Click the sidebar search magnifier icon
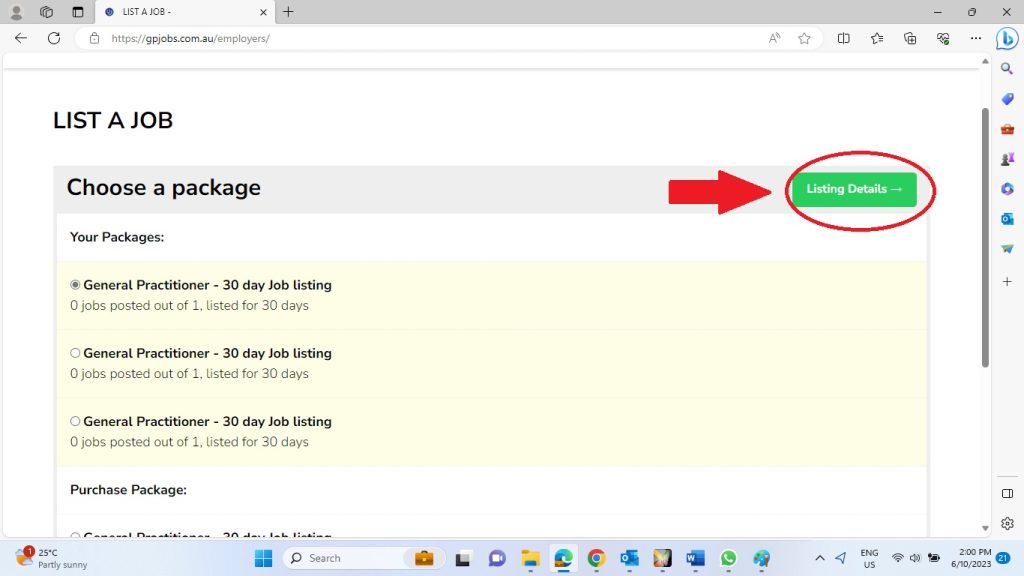1024x576 pixels. click(x=1007, y=69)
